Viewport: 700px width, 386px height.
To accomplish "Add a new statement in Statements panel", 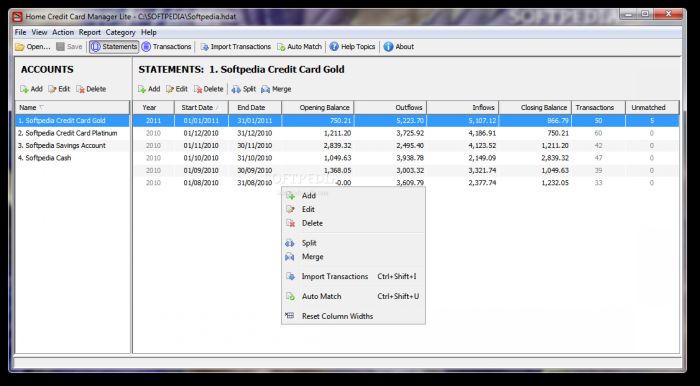I will [149, 89].
